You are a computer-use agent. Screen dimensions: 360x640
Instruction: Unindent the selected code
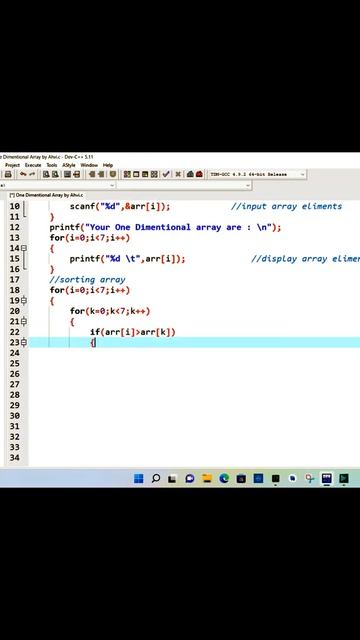[92, 174]
